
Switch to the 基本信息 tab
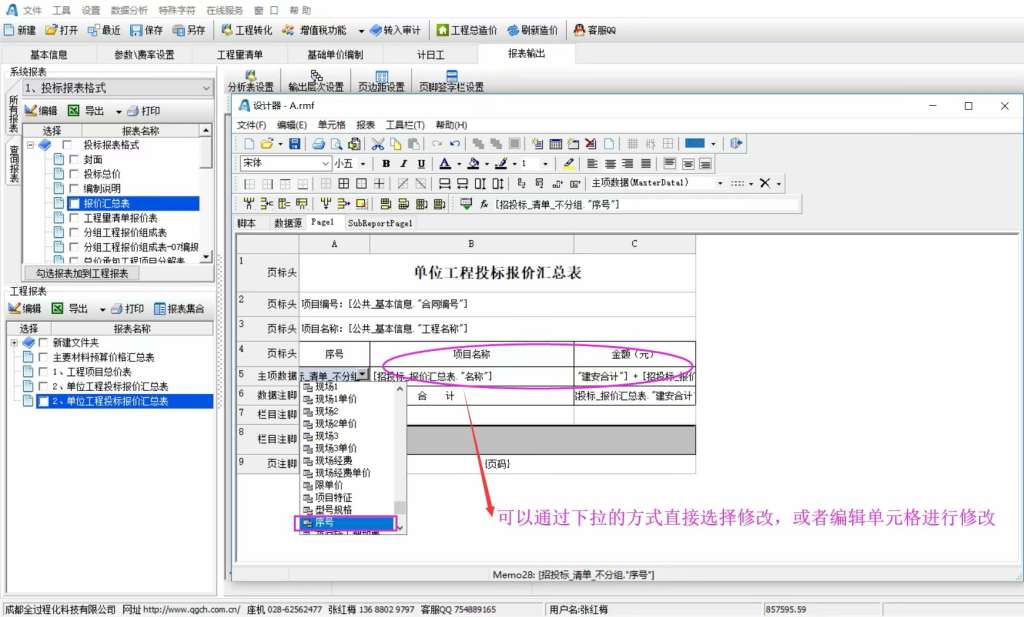49,55
